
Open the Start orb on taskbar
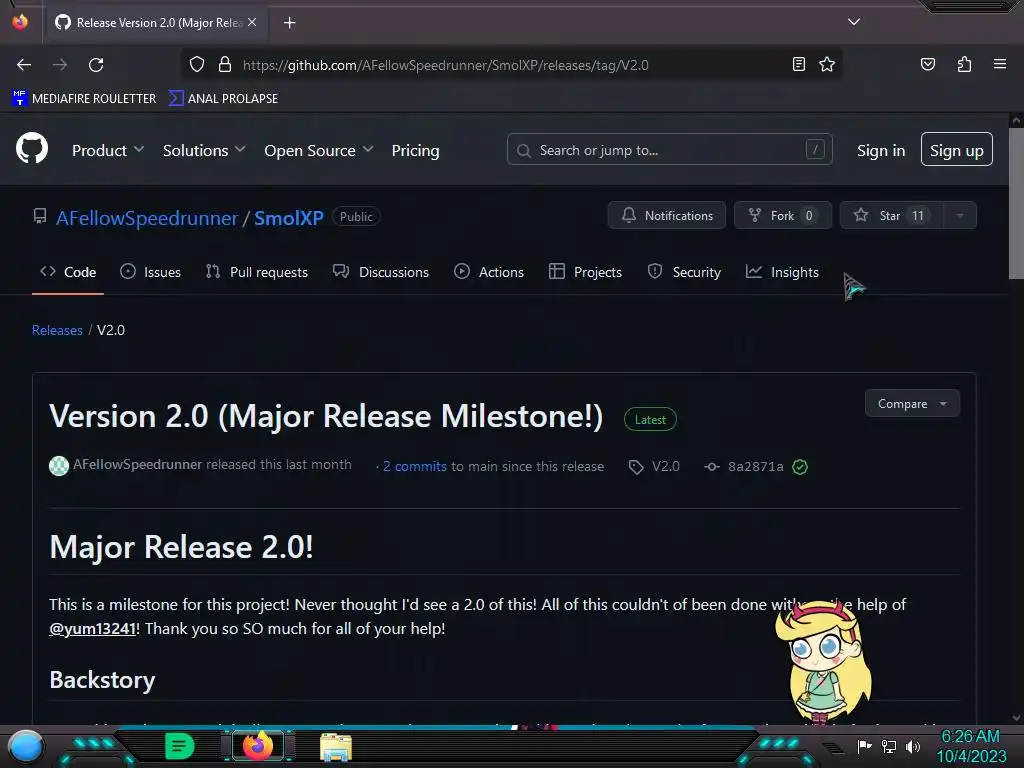click(25, 746)
